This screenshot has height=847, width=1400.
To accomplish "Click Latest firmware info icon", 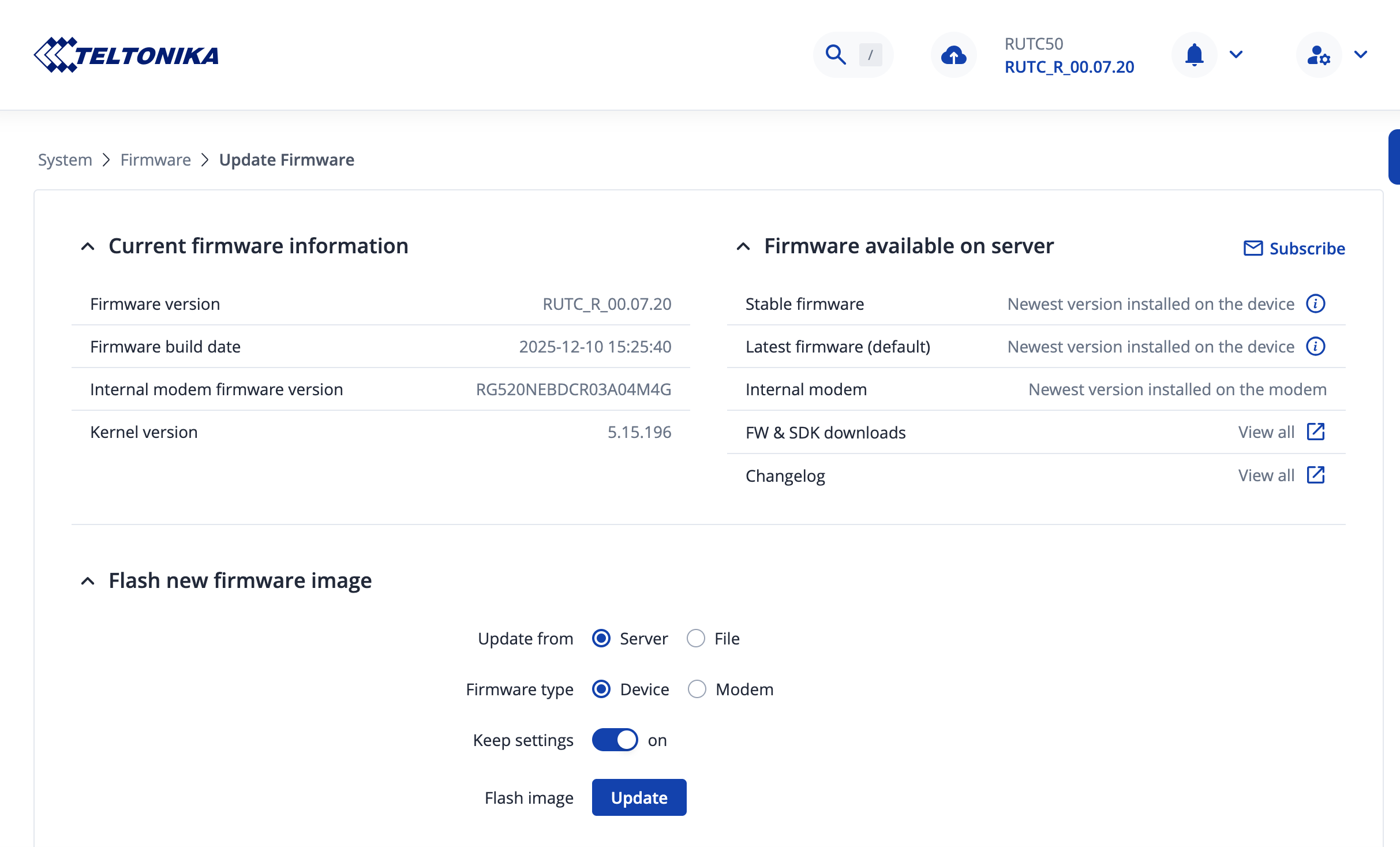I will 1315,346.
